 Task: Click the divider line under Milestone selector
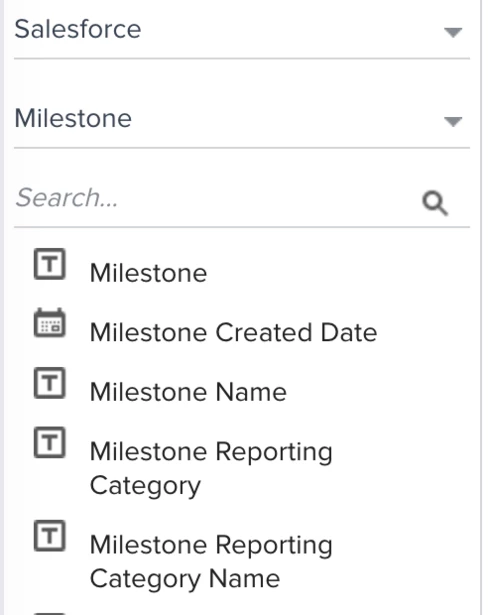[x=242, y=148]
